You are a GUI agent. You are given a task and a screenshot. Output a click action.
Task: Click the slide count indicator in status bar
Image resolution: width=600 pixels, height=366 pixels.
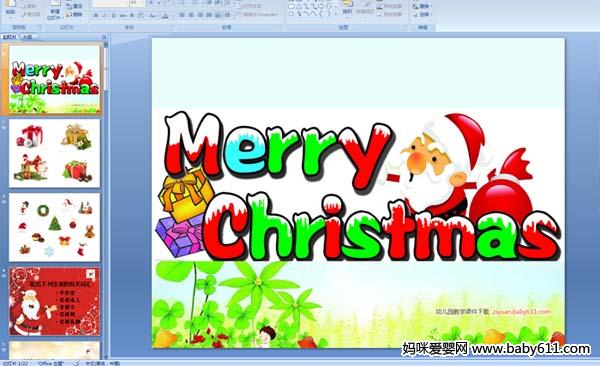15,363
